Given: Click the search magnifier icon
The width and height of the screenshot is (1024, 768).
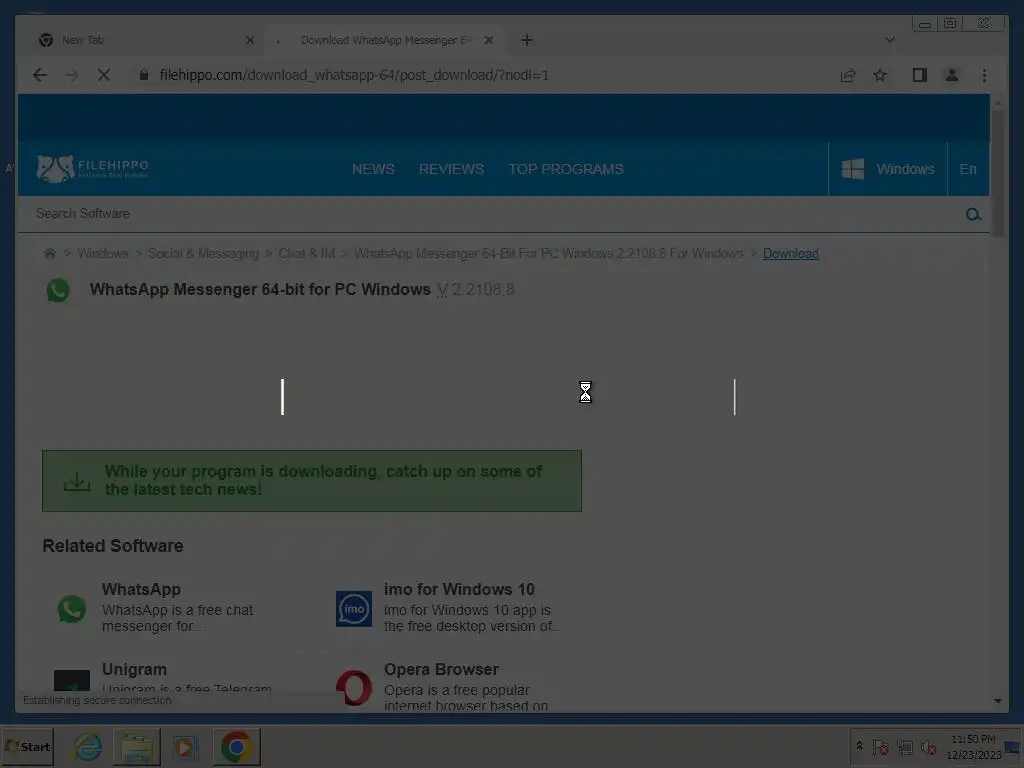Looking at the screenshot, I should pyautogui.click(x=973, y=214).
